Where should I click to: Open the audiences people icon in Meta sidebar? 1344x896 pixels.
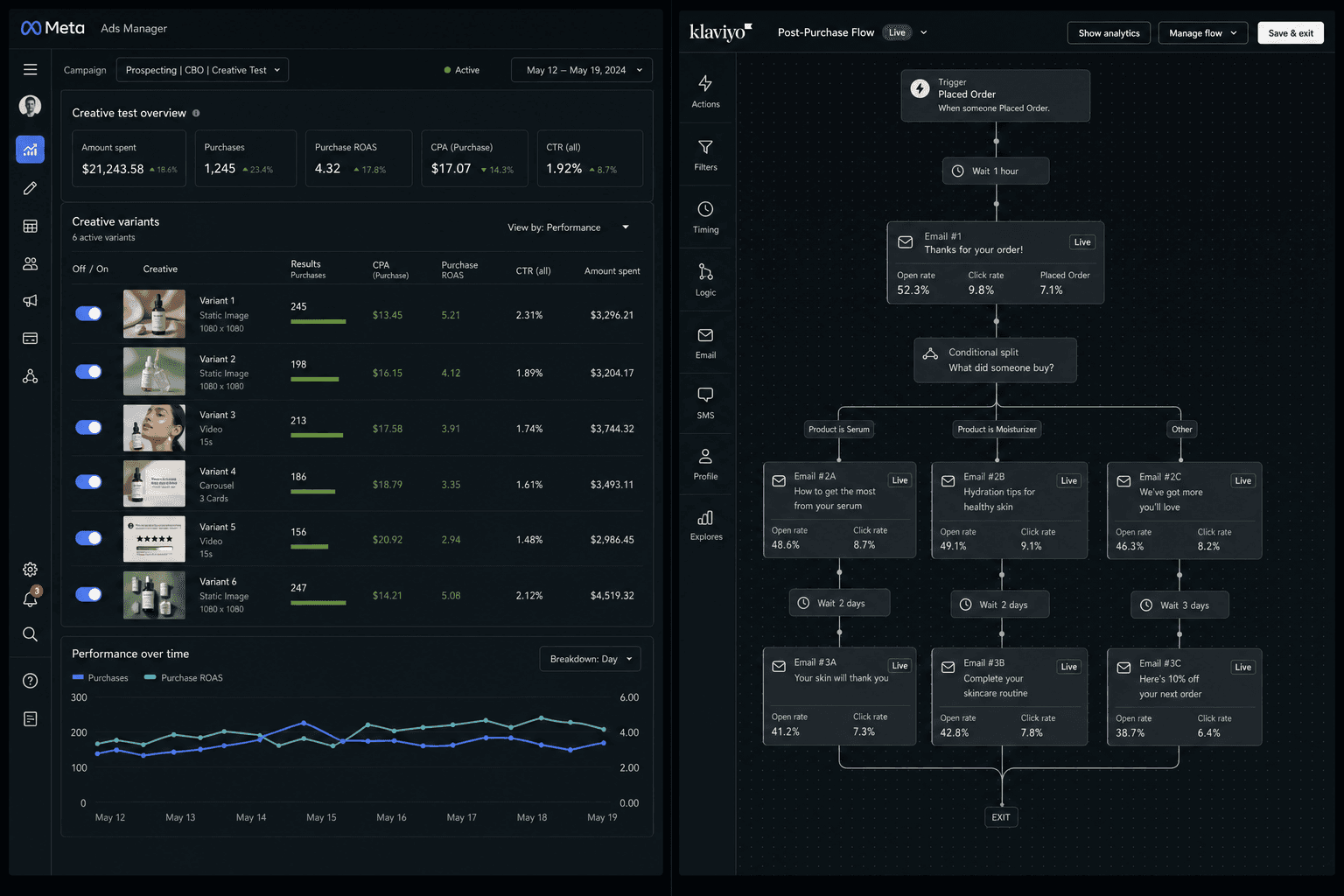coord(30,263)
